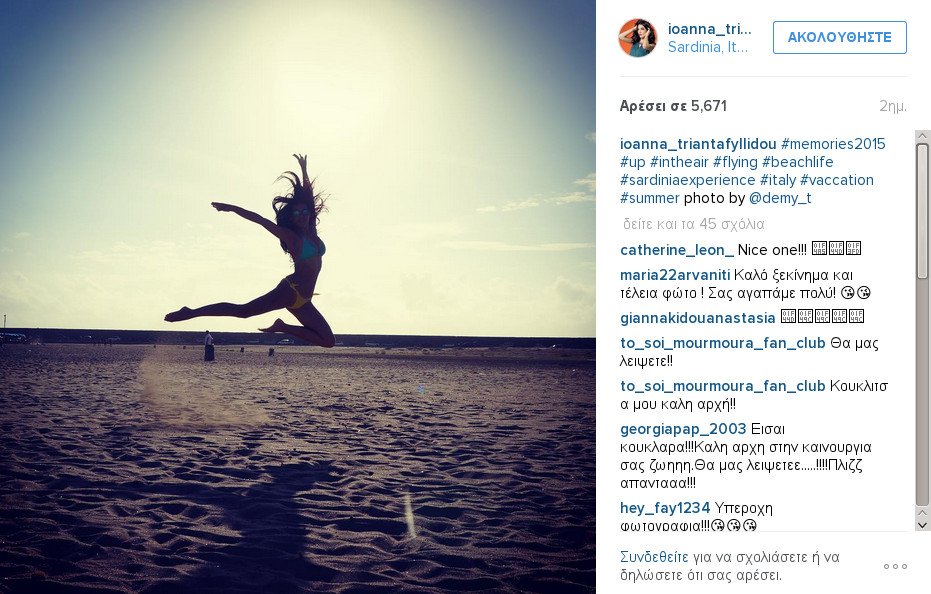Click the ΑΚΟΛΟΥΘΗΣΤΕ follow button

(840, 37)
